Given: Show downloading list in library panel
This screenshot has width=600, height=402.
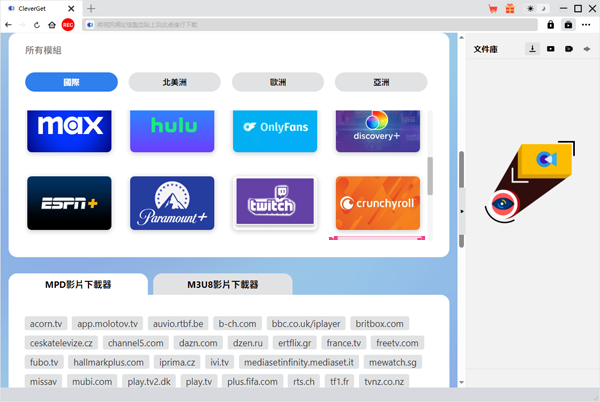Looking at the screenshot, I should [532, 49].
